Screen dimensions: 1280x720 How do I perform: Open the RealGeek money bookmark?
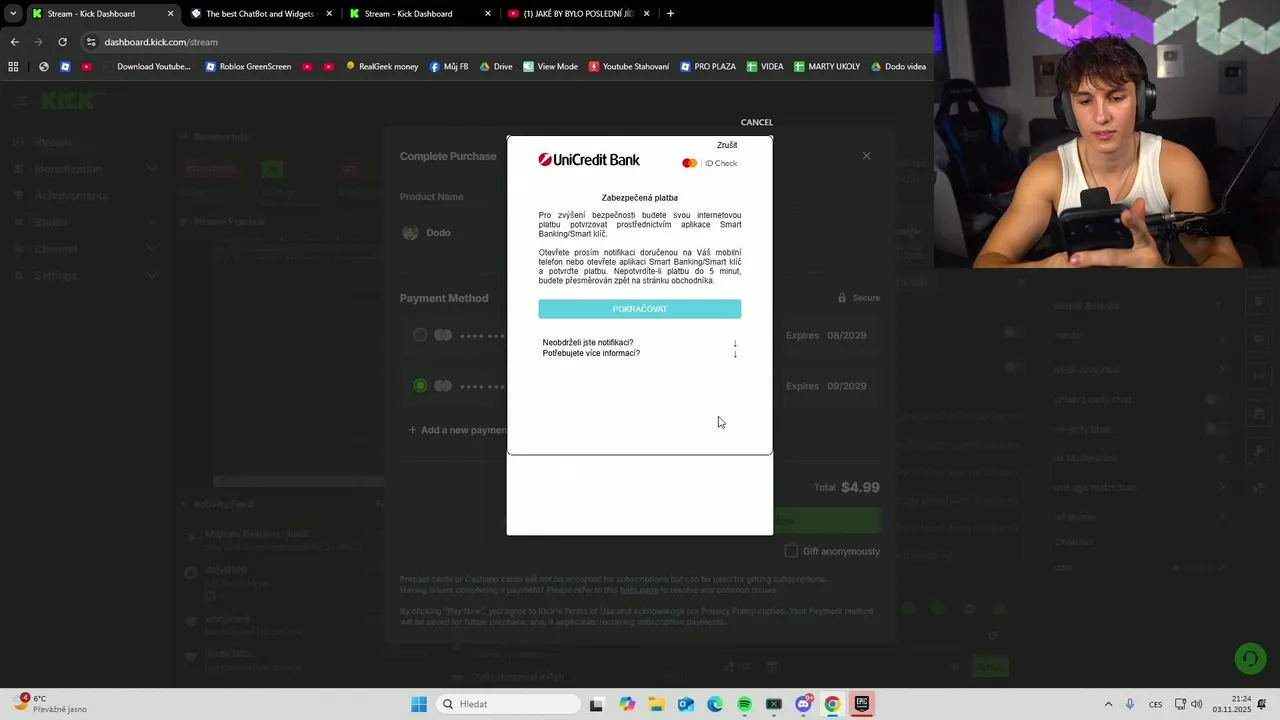coord(382,67)
